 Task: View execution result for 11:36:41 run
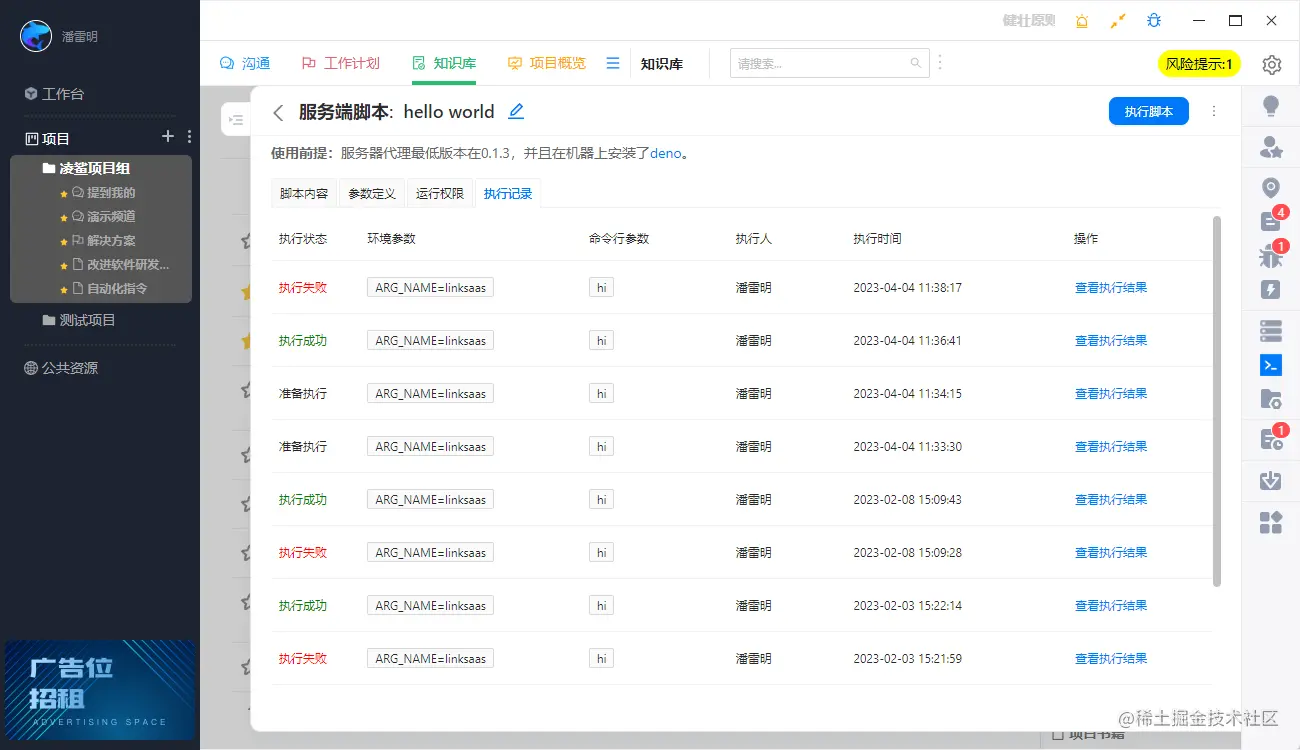click(1111, 340)
